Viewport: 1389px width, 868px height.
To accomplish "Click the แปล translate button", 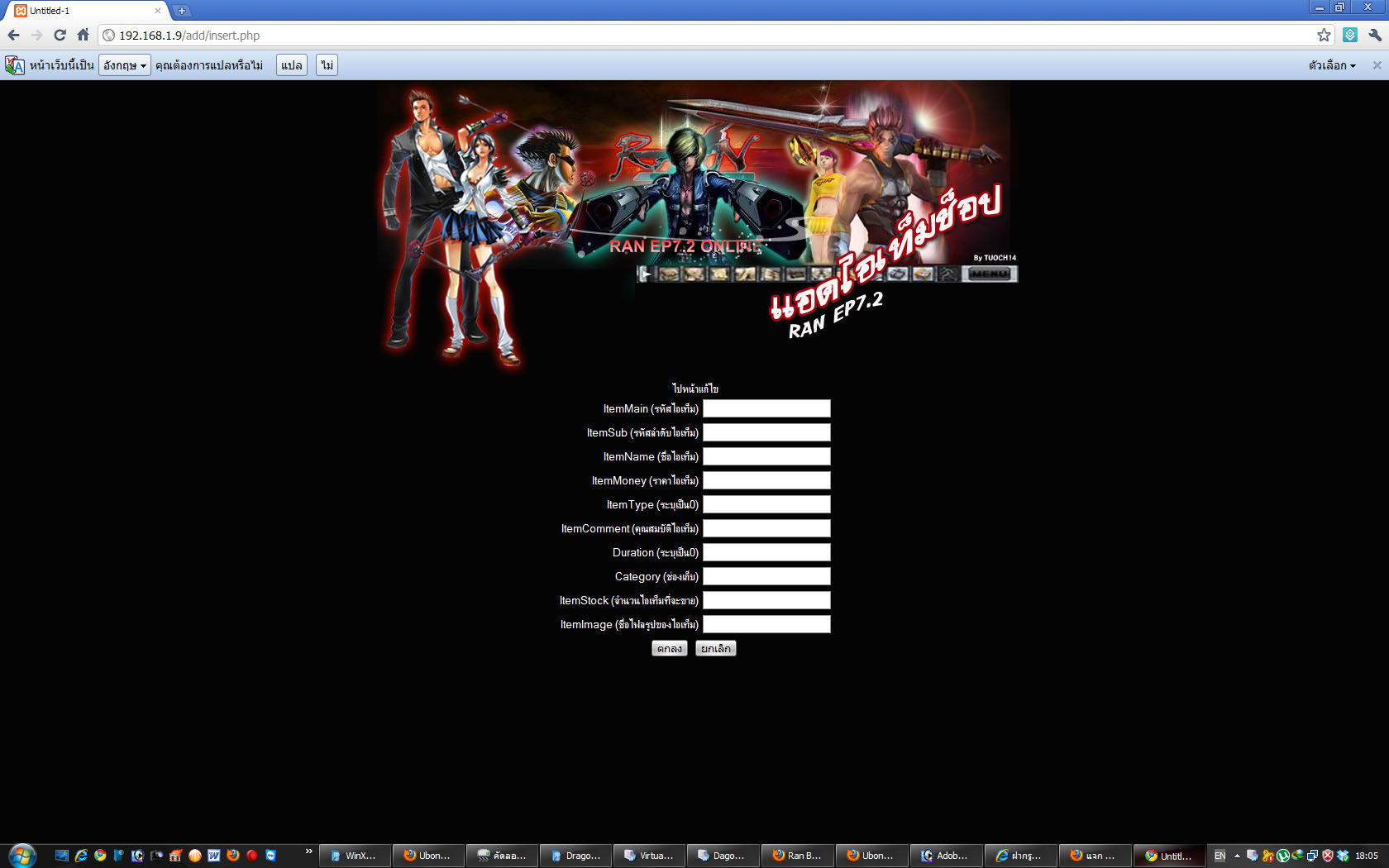I will [x=292, y=65].
